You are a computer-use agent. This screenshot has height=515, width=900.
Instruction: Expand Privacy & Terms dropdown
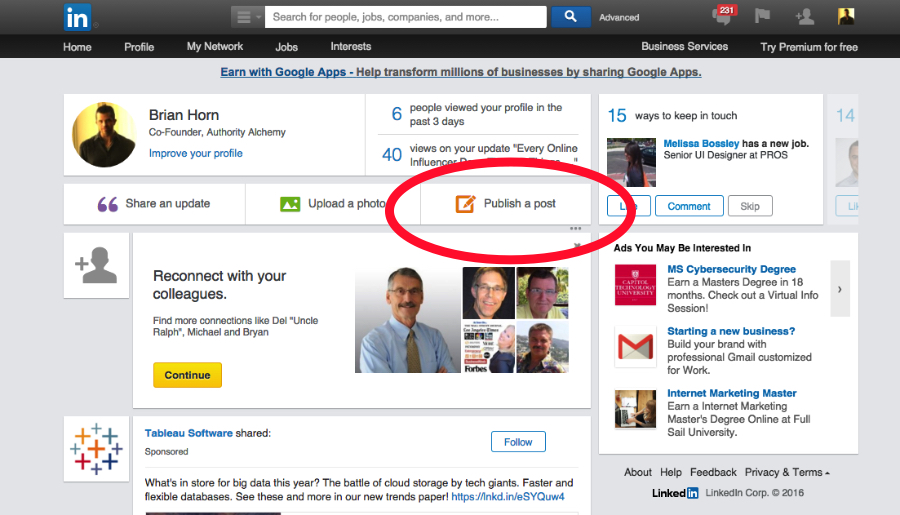tap(787, 472)
